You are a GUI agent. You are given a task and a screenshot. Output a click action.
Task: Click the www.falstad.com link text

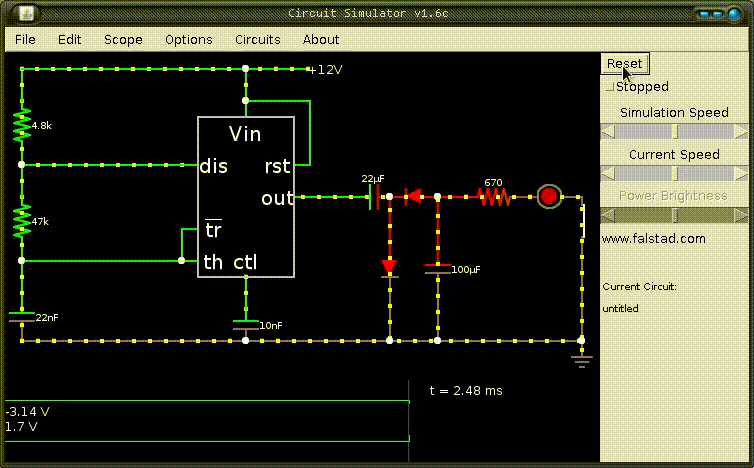tap(653, 239)
